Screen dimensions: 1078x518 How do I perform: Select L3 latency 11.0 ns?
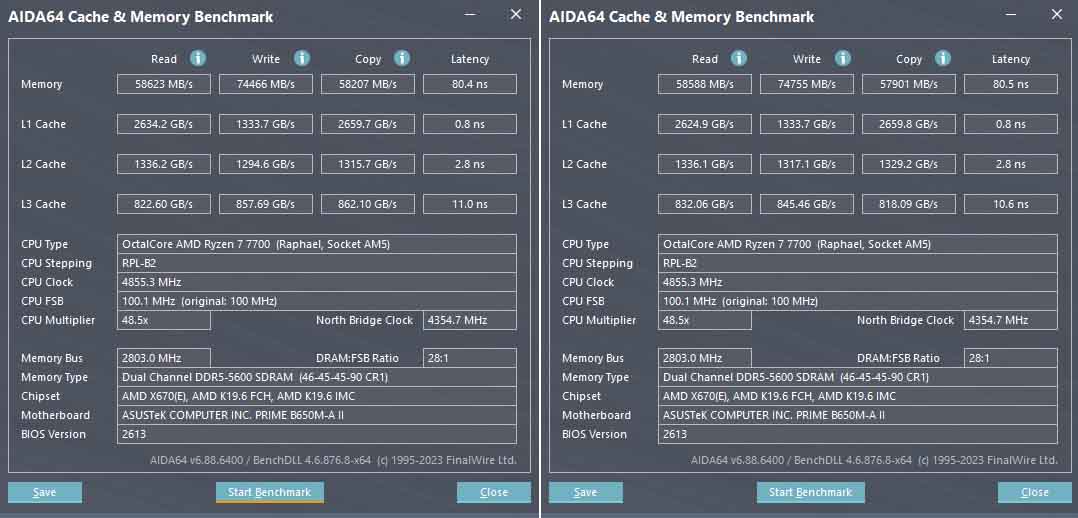pyautogui.click(x=470, y=204)
